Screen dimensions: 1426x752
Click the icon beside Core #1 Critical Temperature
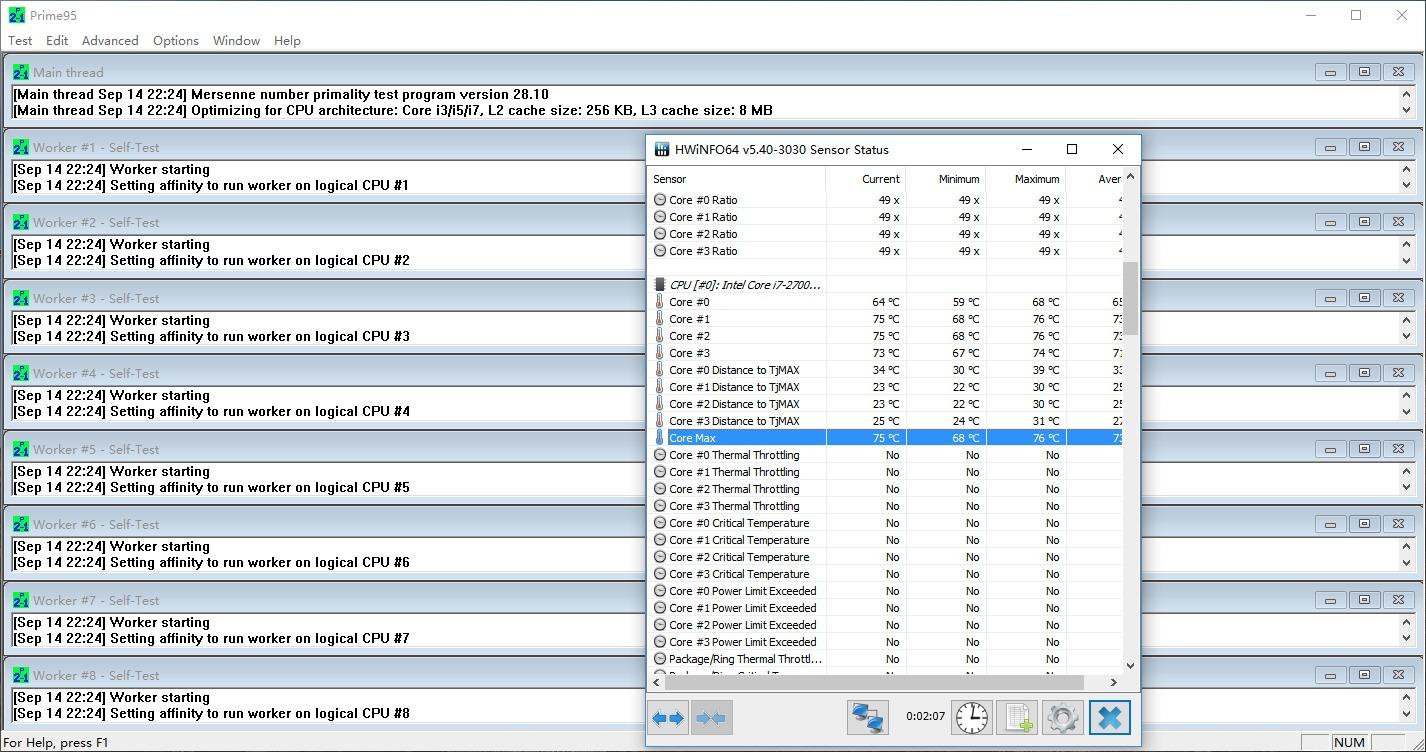[660, 540]
